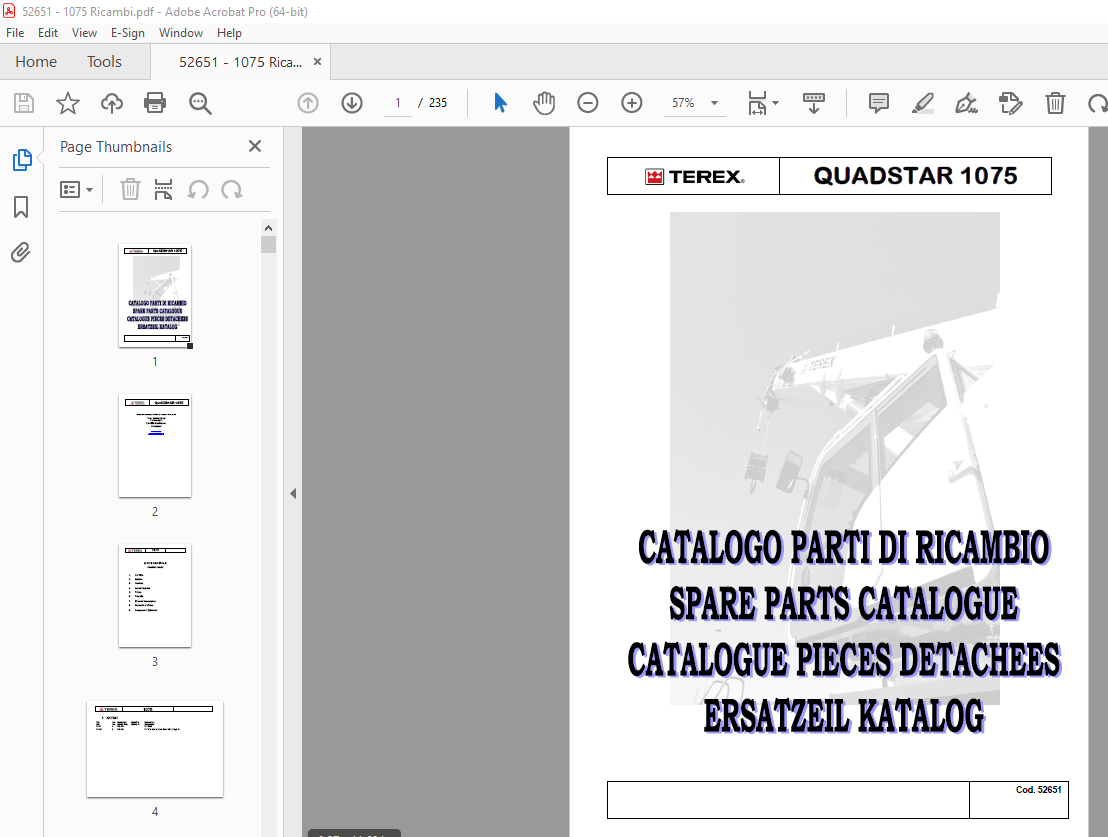Open the Help menu
The width and height of the screenshot is (1108, 837).
coord(229,33)
